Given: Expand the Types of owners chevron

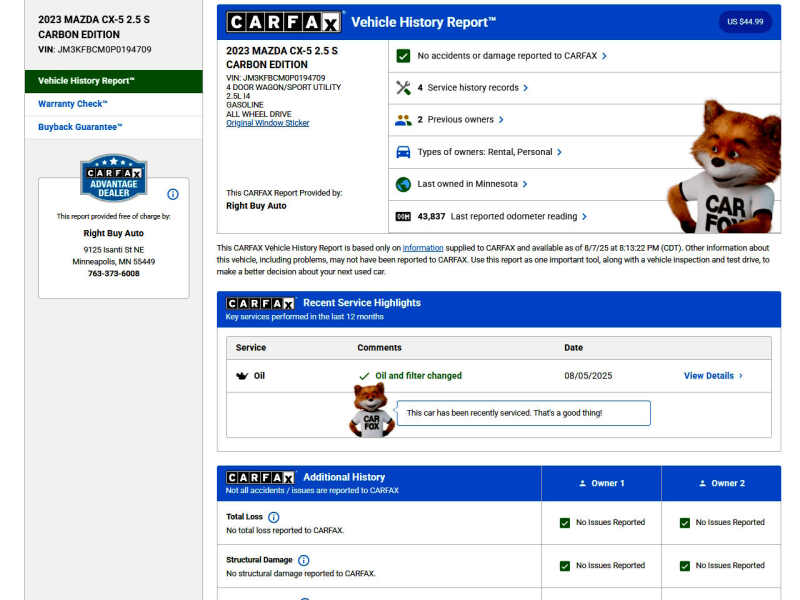Looking at the screenshot, I should point(560,152).
